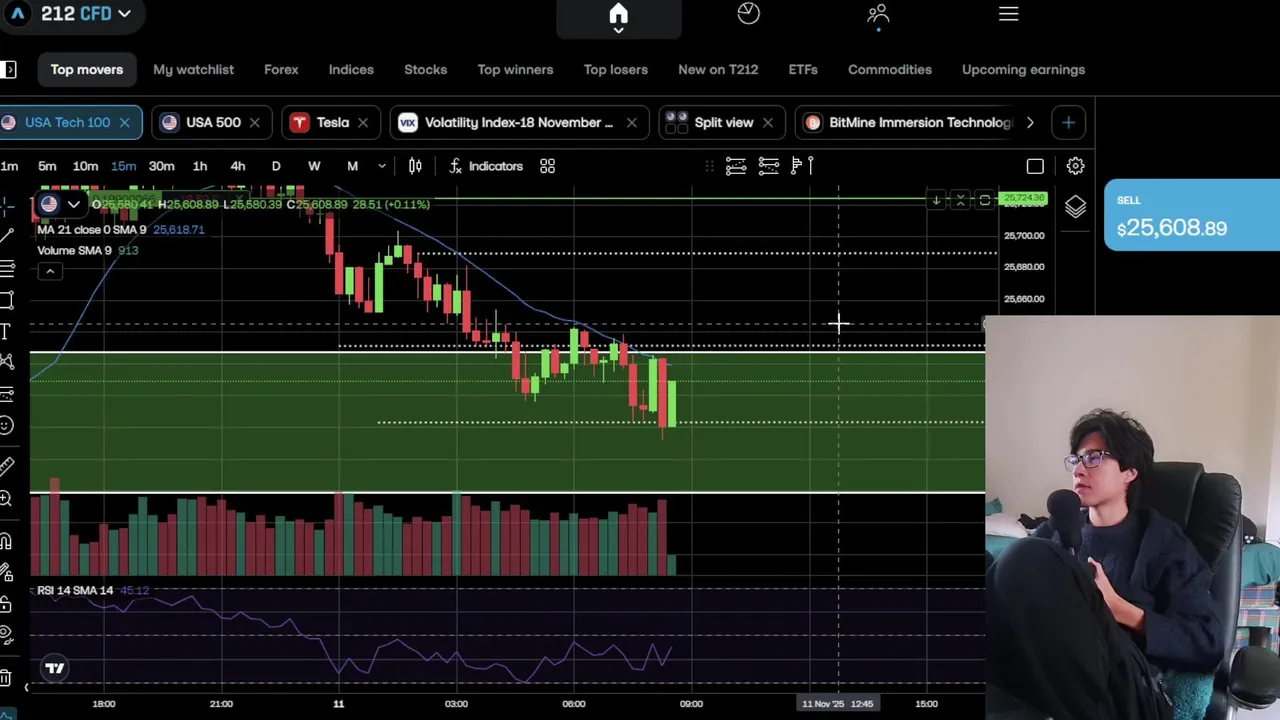Click the MA 21 close indicator label
The height and width of the screenshot is (720, 1280).
click(x=91, y=230)
